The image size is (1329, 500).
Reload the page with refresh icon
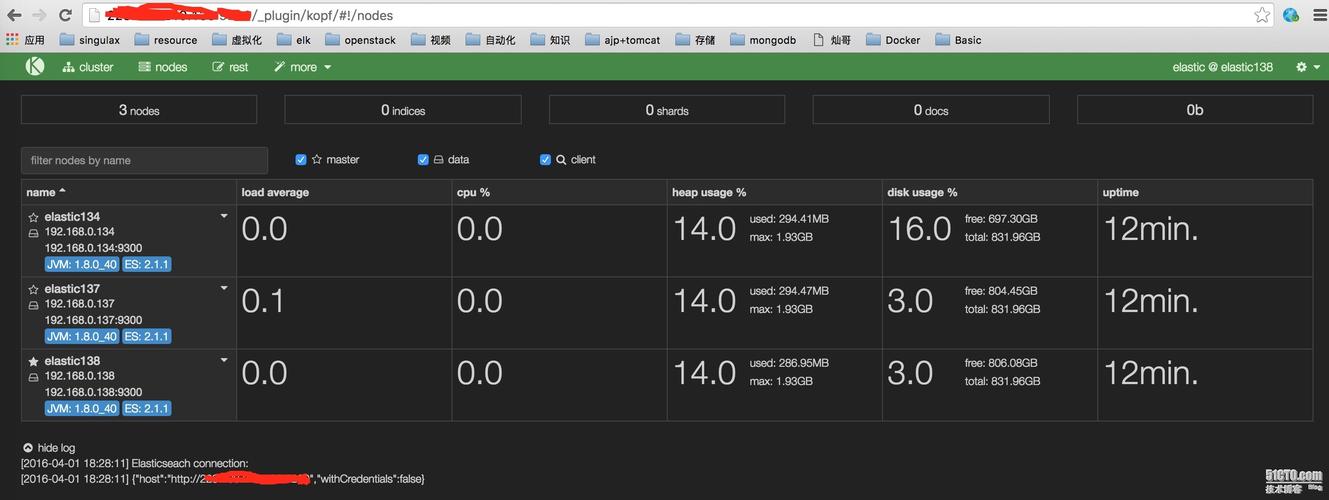point(65,15)
